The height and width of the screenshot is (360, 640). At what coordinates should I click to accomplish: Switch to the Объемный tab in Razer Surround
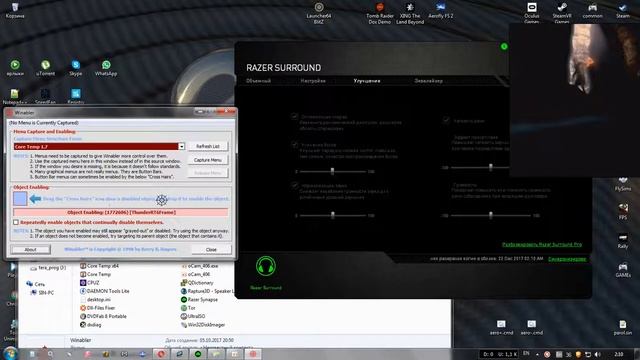tap(258, 81)
